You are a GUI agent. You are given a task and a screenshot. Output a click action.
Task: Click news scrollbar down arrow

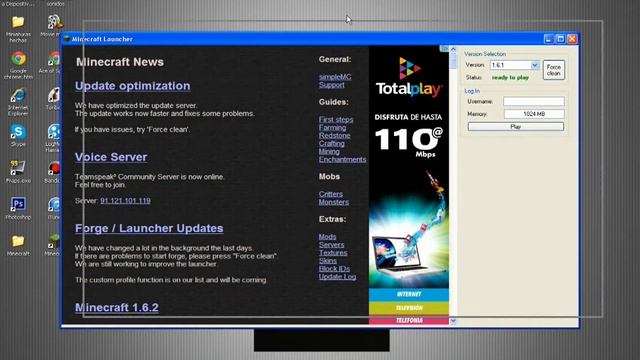[x=453, y=321]
